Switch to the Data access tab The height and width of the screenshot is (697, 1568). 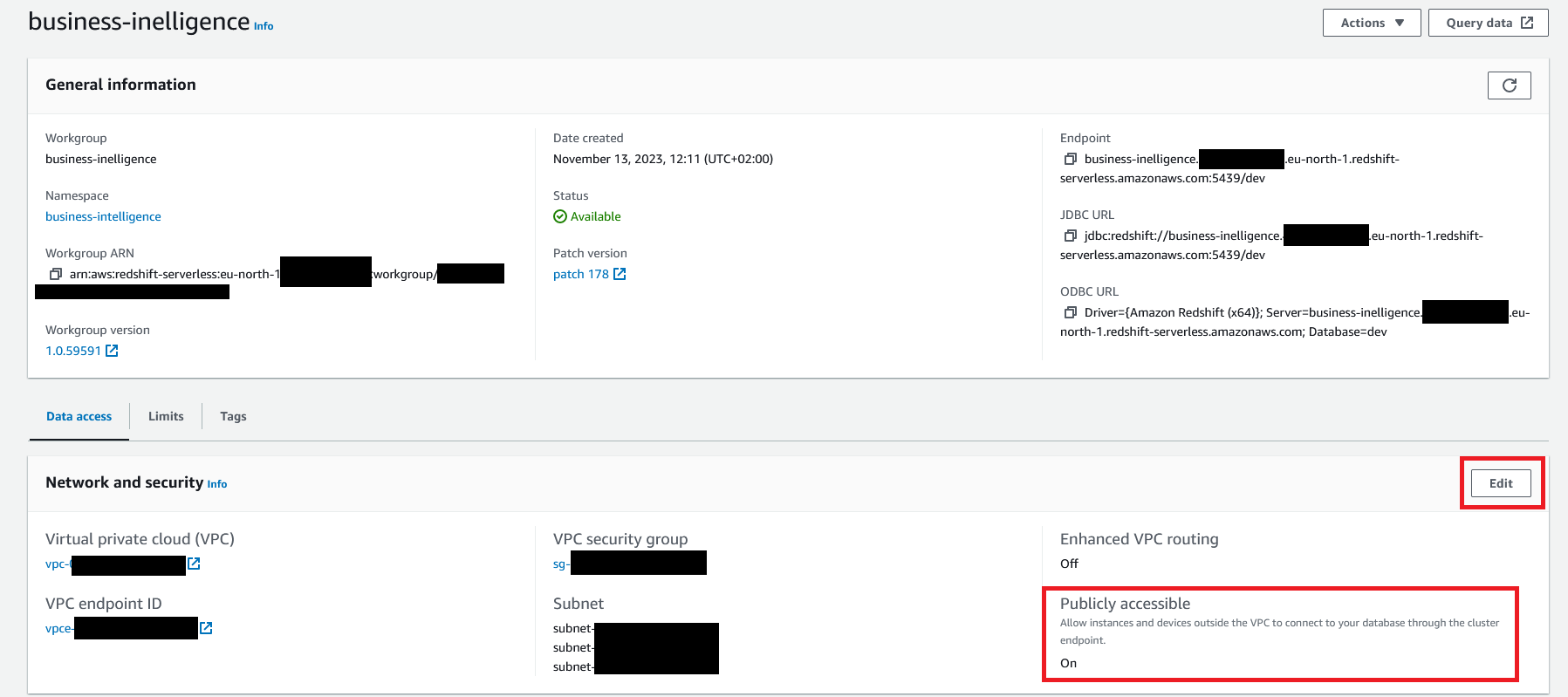(x=79, y=416)
